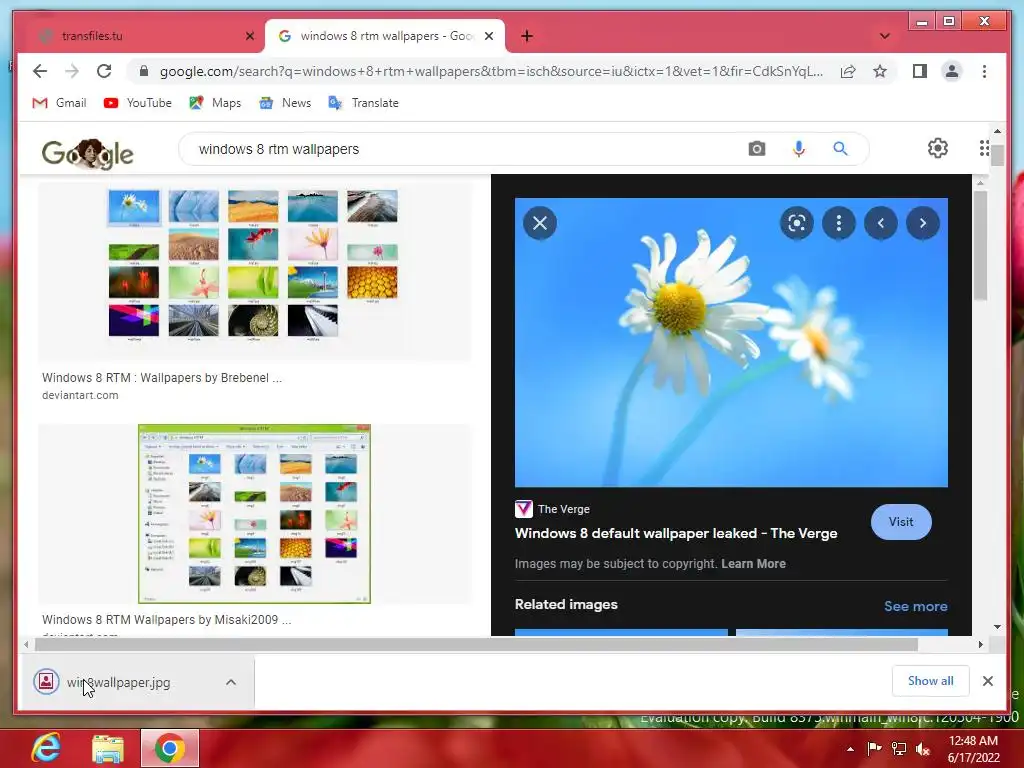The image size is (1024, 768).
Task: Open the network tray icon
Action: (x=899, y=748)
